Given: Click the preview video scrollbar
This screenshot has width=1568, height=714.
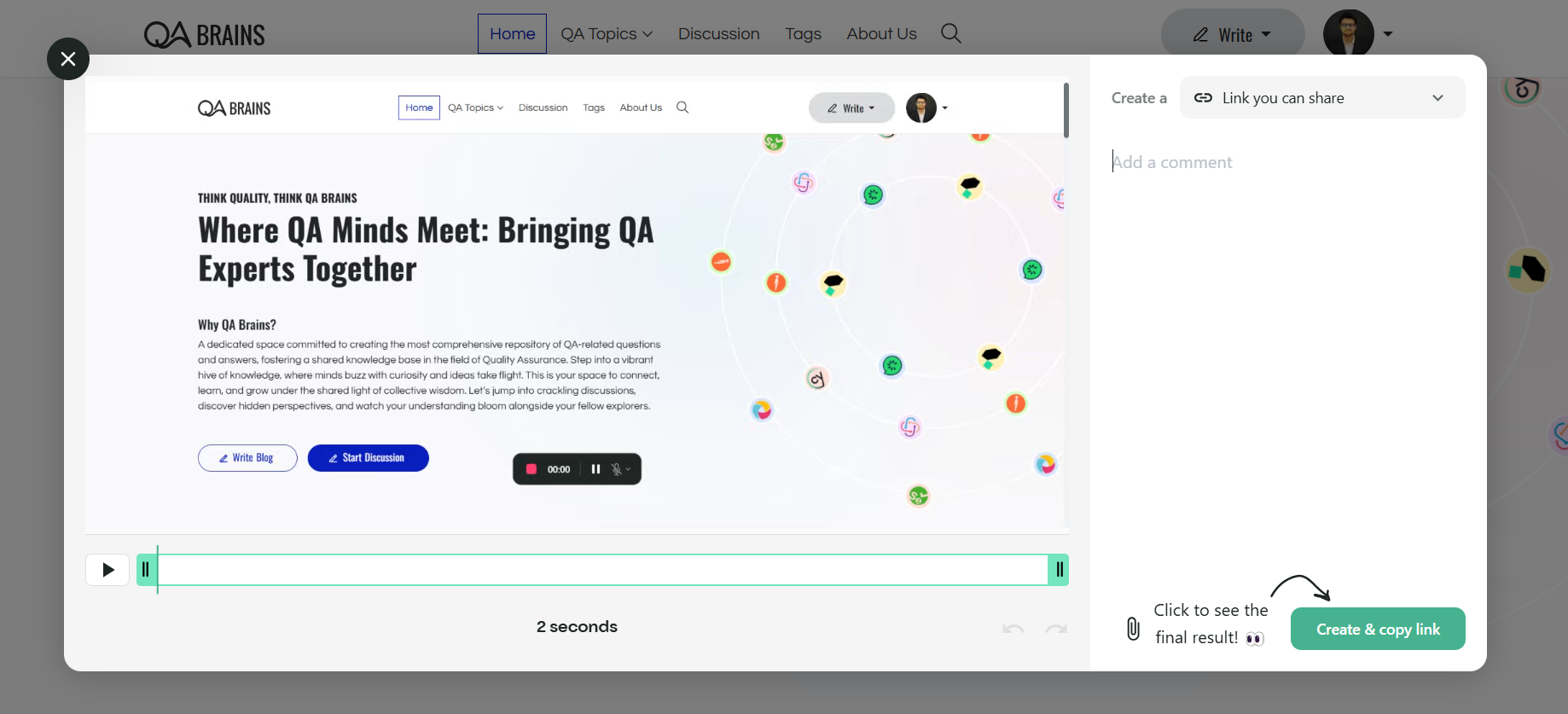Looking at the screenshot, I should pos(1066,110).
